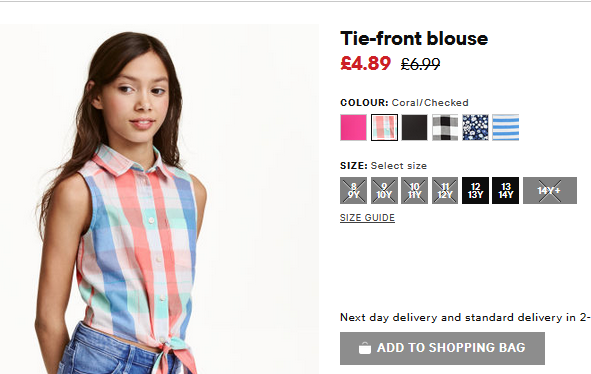The width and height of the screenshot is (591, 374).
Task: Open the product photo of the blouse
Action: (159, 199)
